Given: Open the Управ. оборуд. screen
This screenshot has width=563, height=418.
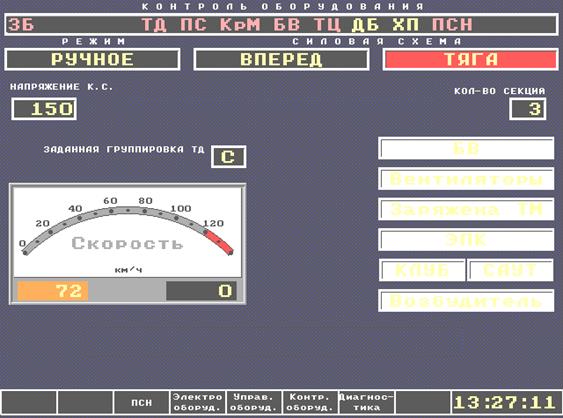Looking at the screenshot, I should [254, 403].
